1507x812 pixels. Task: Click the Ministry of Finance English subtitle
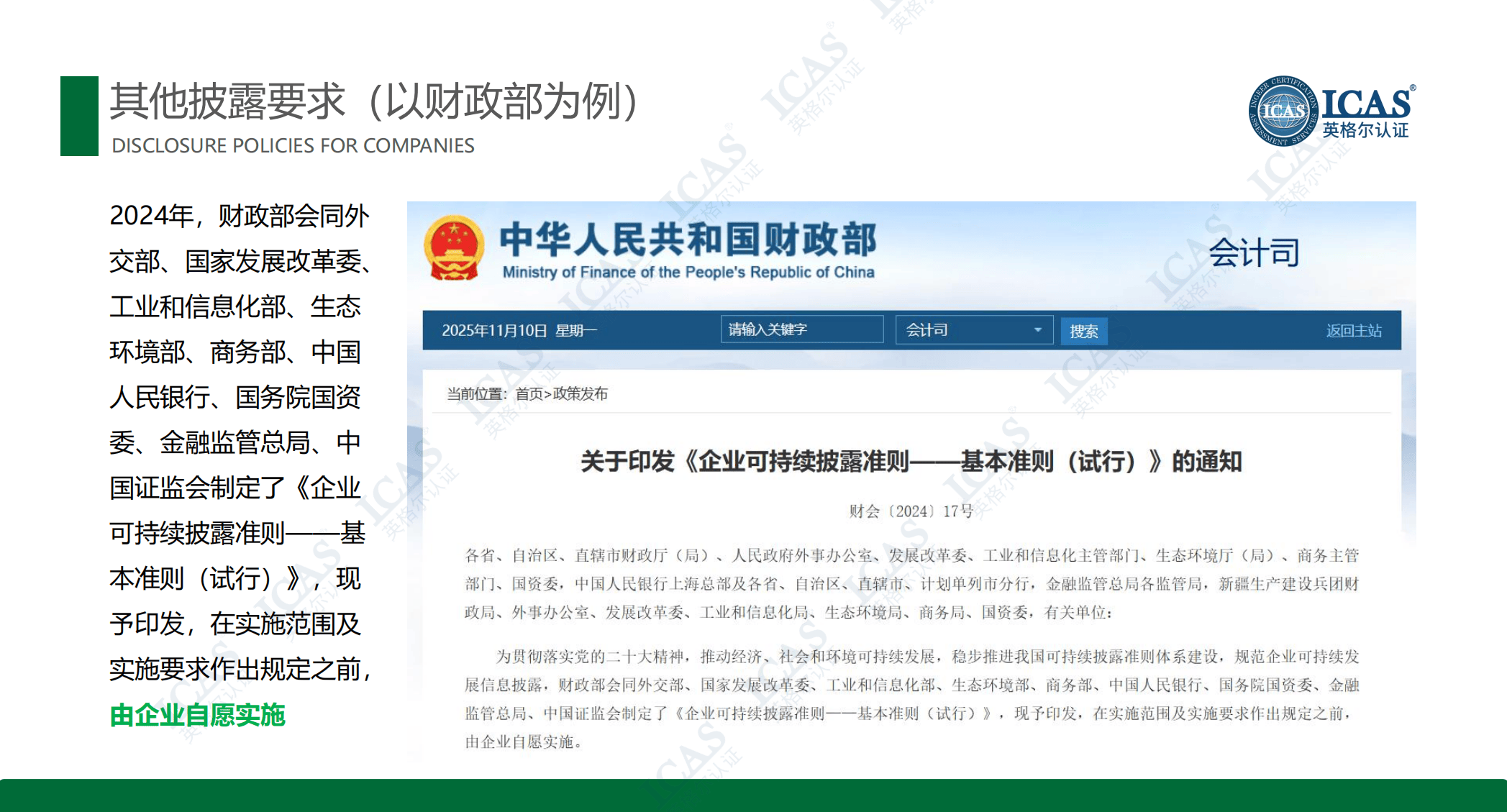click(x=688, y=272)
